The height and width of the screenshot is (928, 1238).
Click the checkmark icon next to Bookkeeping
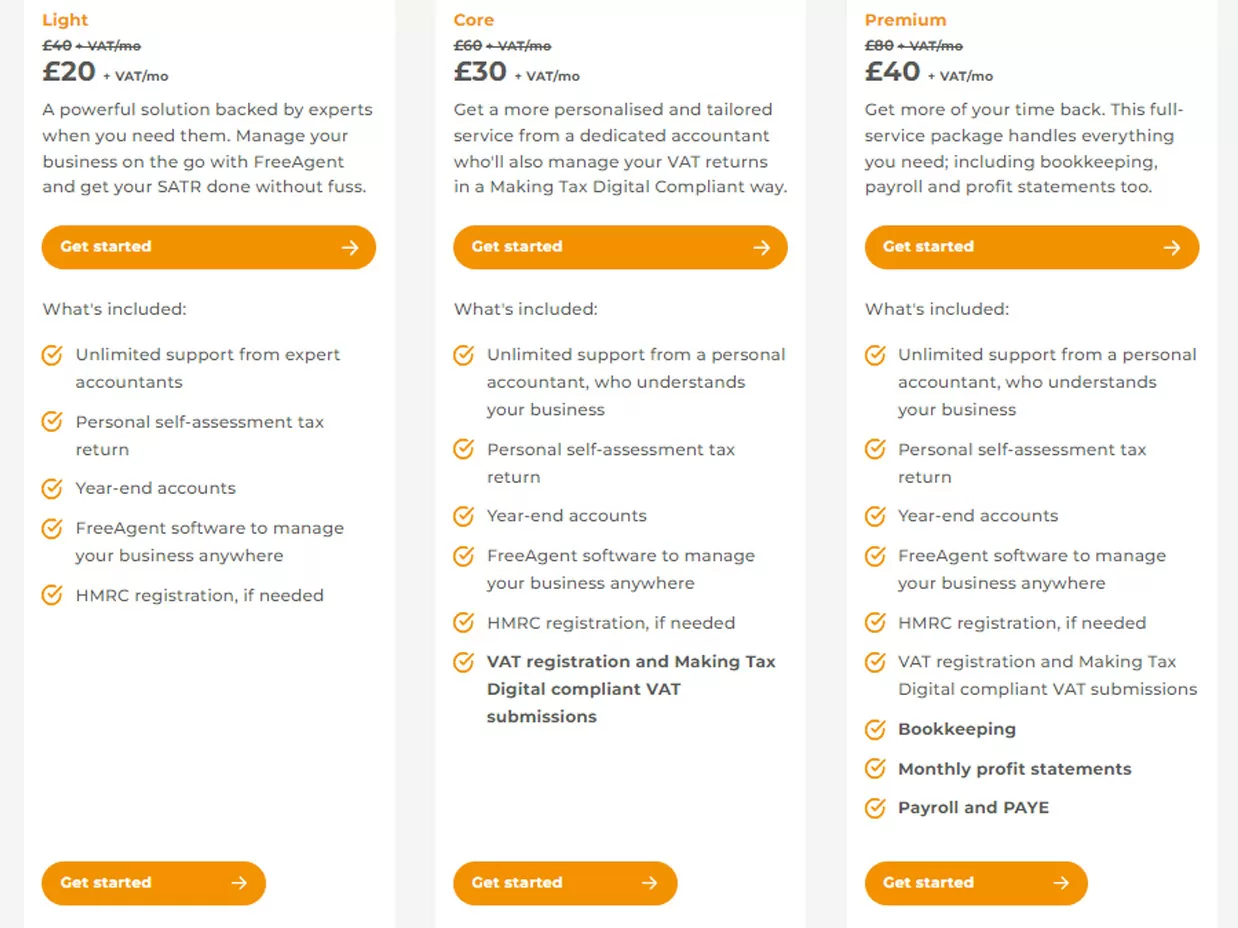coord(875,729)
